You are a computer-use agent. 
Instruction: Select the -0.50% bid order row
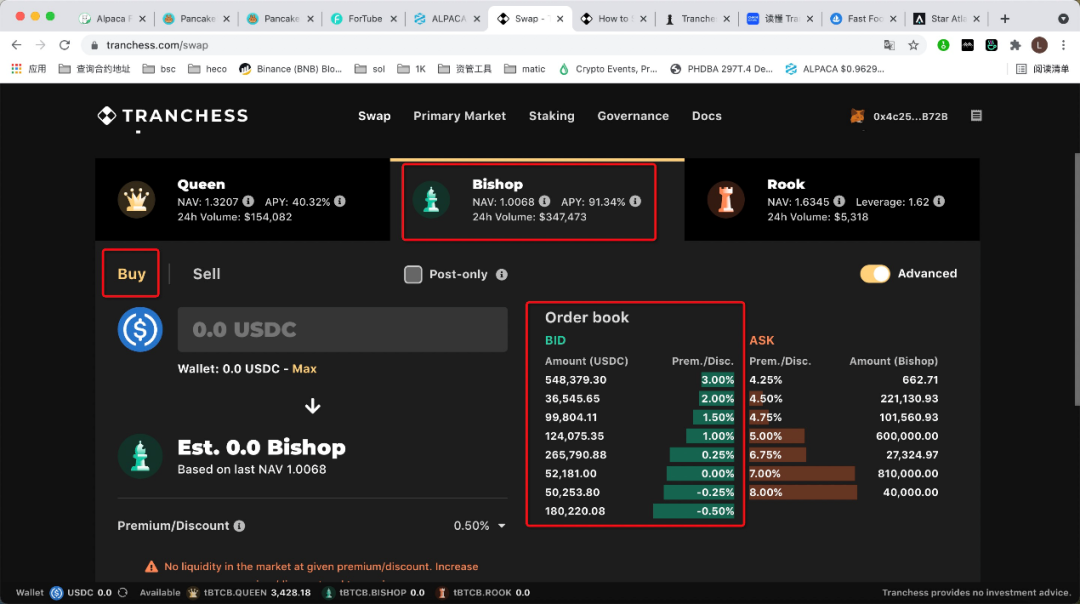(x=639, y=511)
